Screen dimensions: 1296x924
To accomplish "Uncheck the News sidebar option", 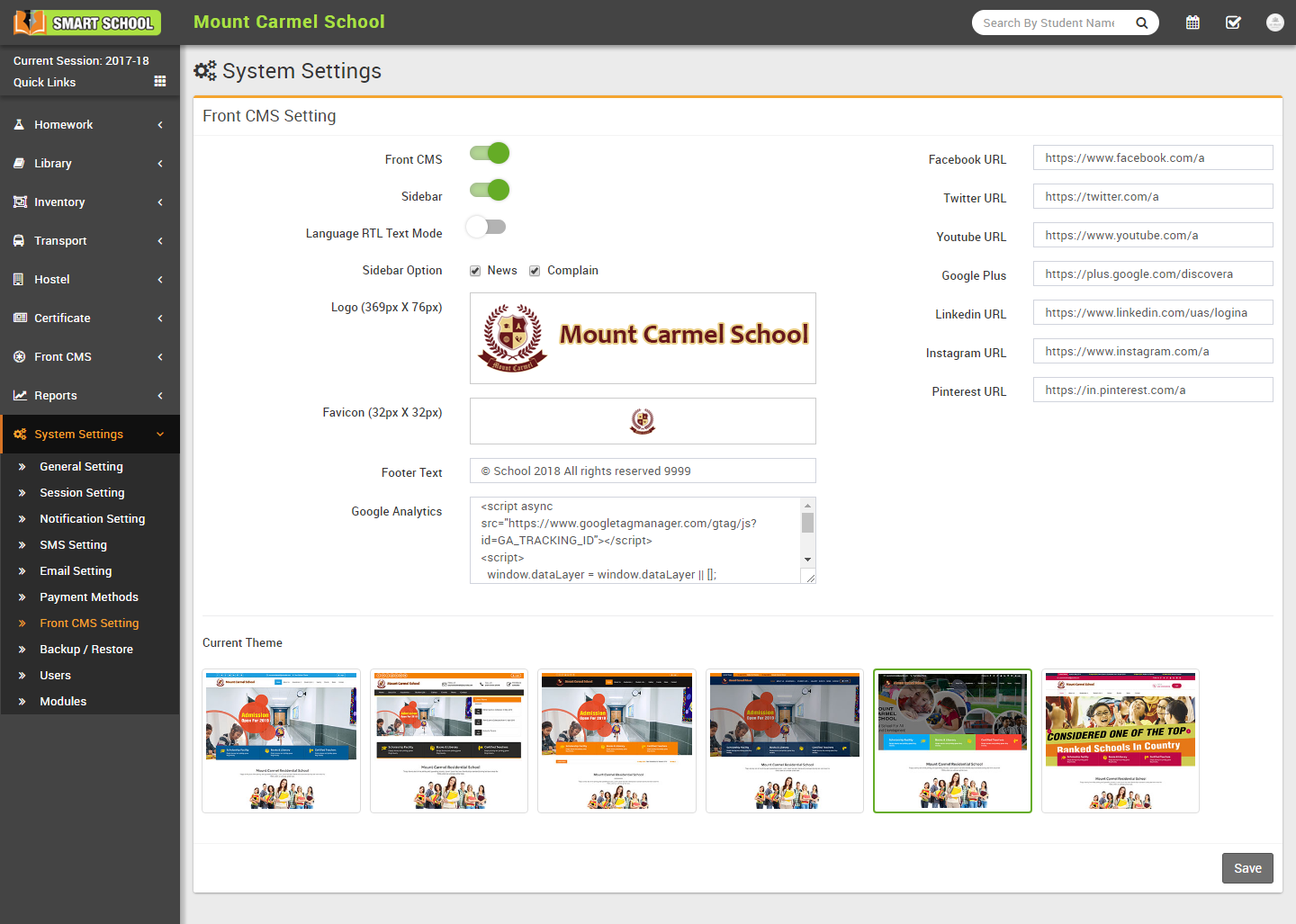I will tap(475, 271).
